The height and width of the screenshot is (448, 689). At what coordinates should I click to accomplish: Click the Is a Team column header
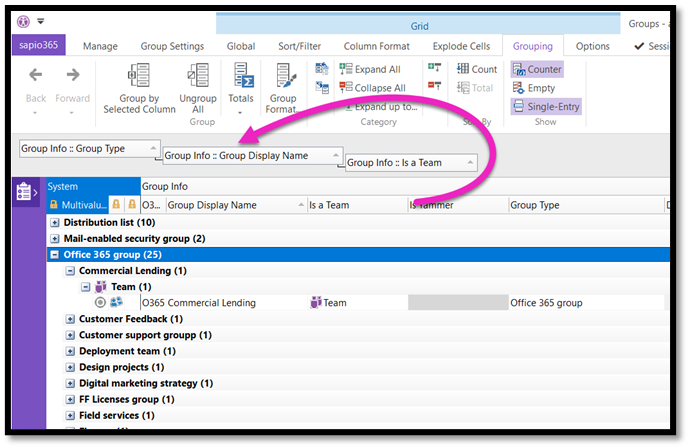coord(357,205)
